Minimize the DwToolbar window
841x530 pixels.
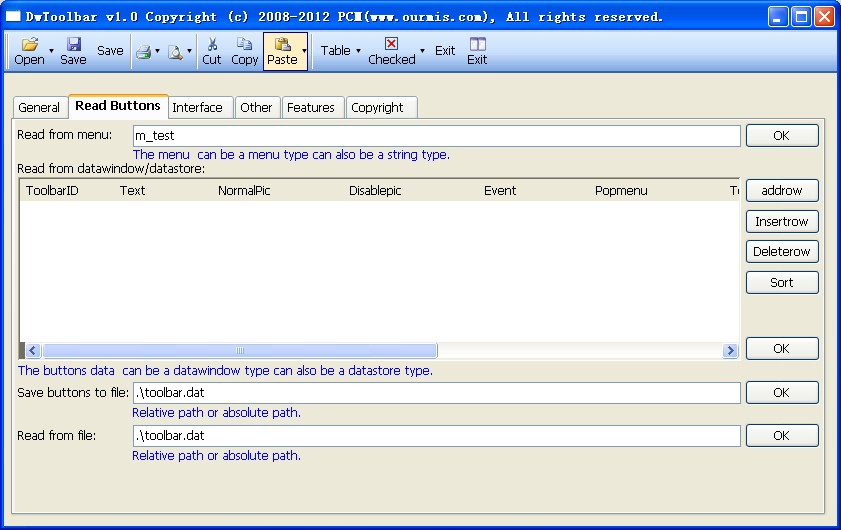pos(778,17)
